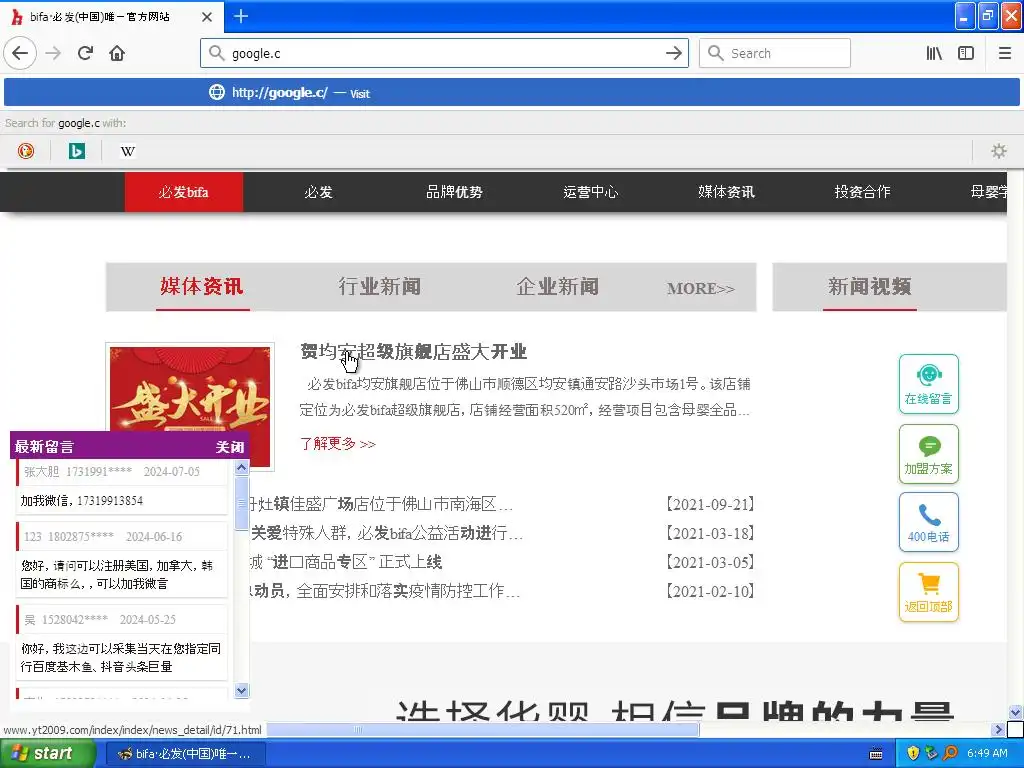The width and height of the screenshot is (1024, 768).
Task: Click the address bar with google.c
Action: [x=444, y=53]
